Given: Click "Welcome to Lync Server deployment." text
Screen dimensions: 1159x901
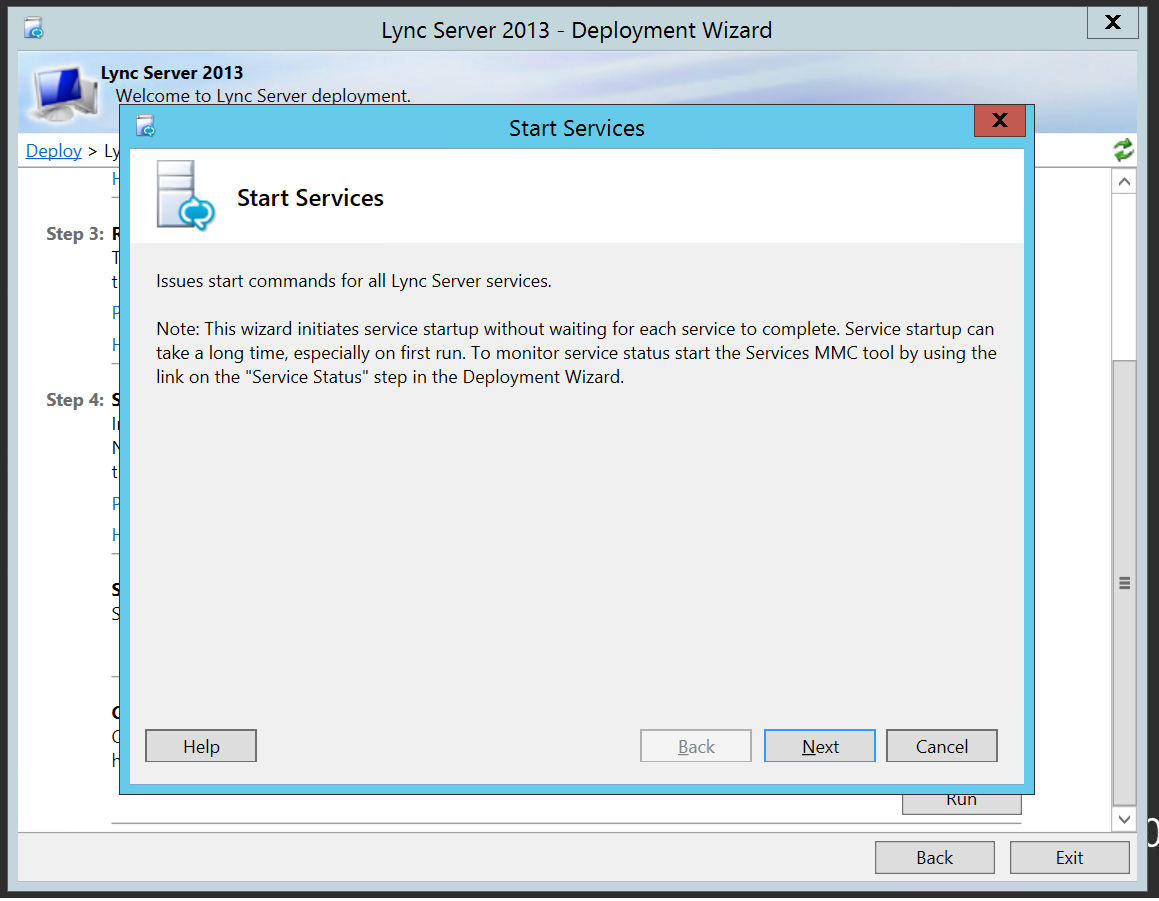Looking at the screenshot, I should tap(263, 96).
